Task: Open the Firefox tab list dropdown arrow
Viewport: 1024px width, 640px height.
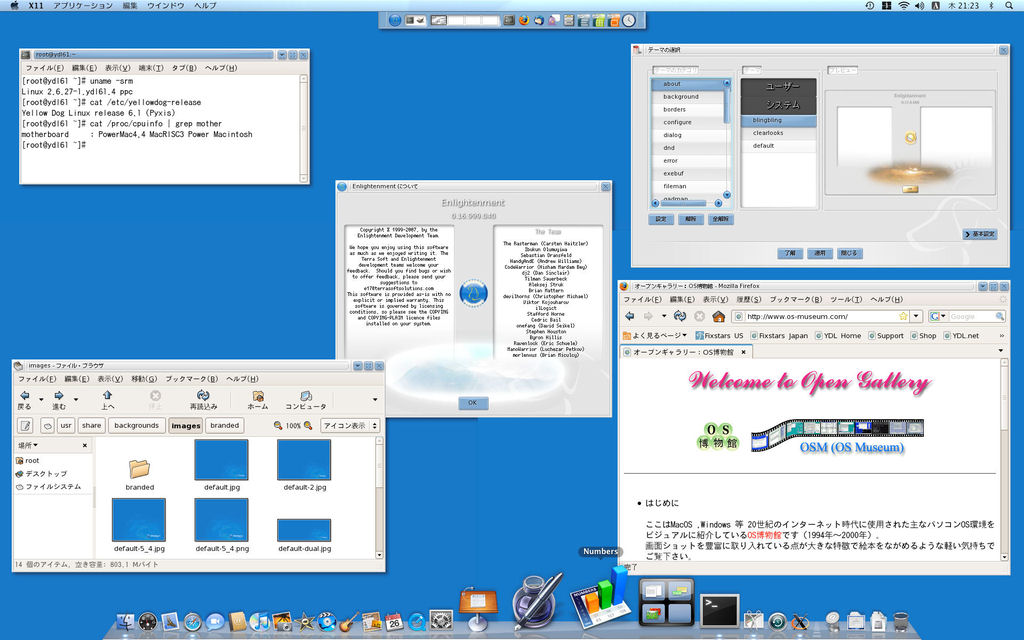Action: tap(1000, 351)
